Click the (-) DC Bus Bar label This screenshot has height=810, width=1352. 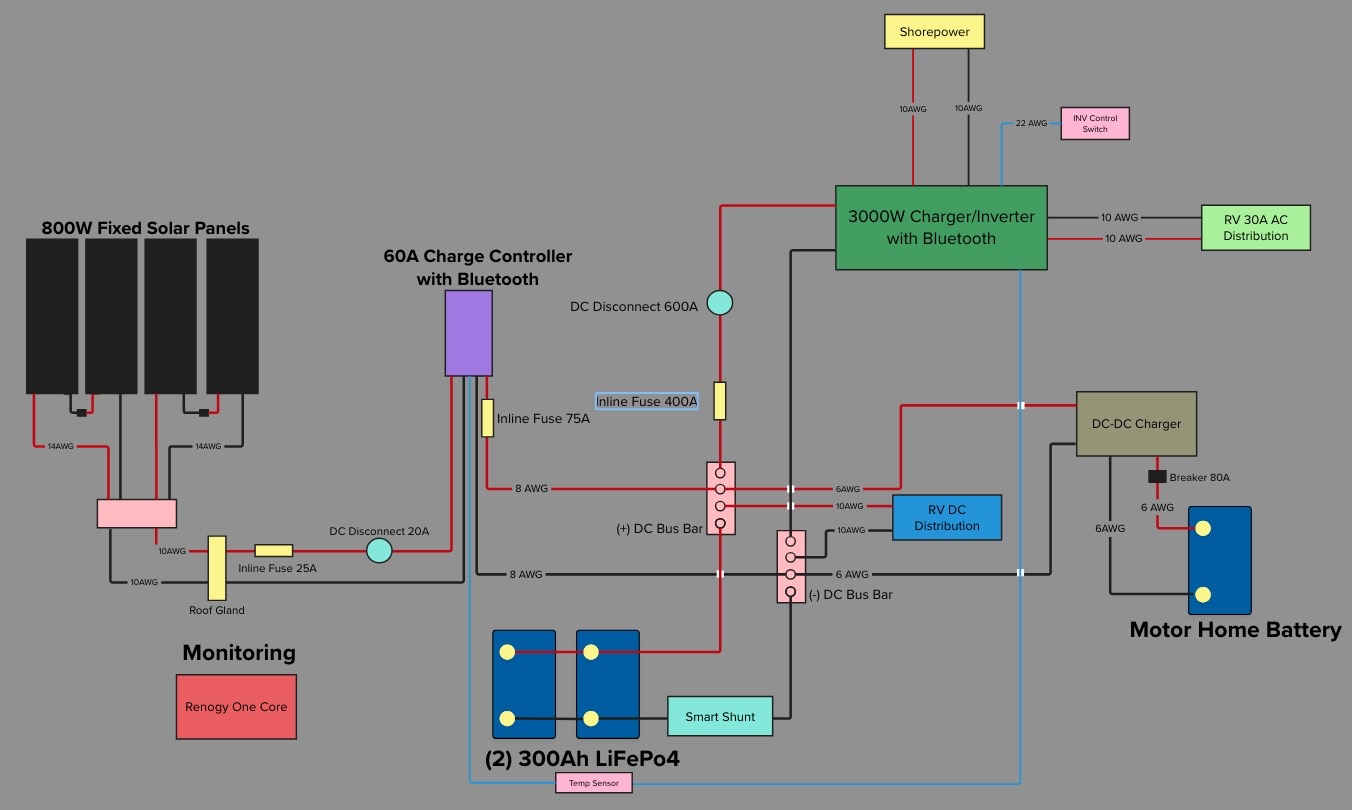pyautogui.click(x=850, y=594)
